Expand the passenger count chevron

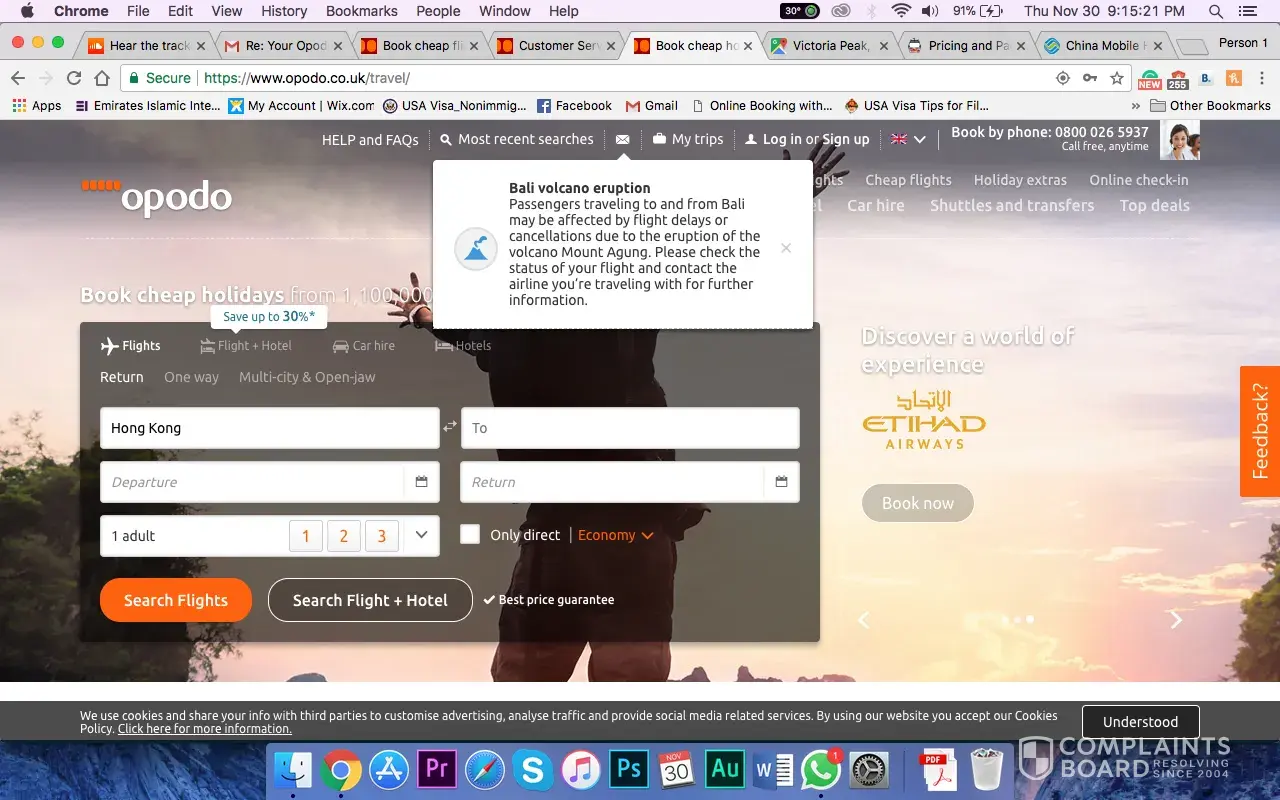[421, 535]
